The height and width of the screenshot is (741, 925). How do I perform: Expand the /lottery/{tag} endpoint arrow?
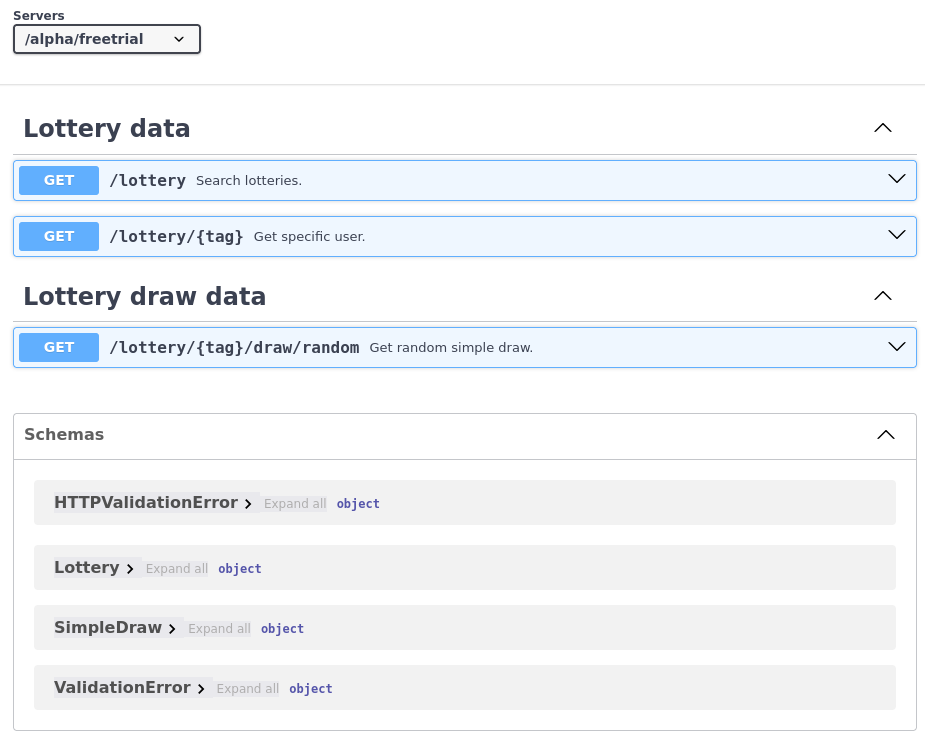tap(896, 235)
